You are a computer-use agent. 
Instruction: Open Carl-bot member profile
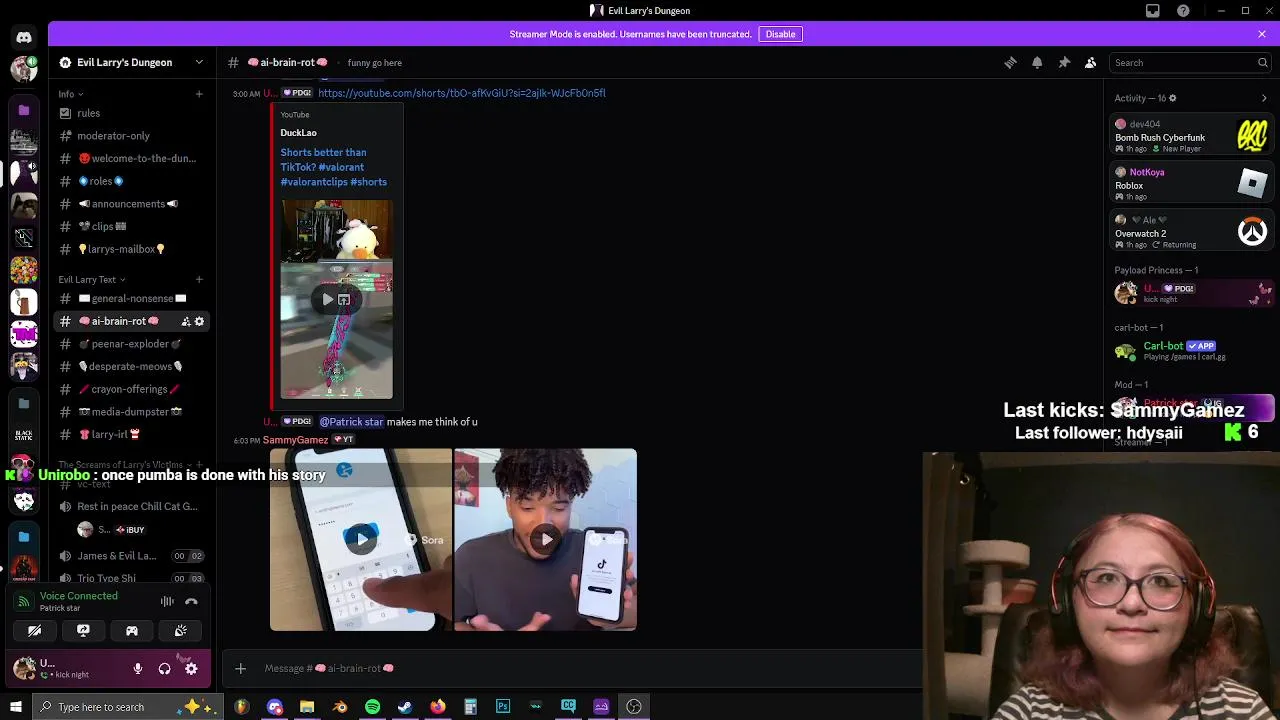pos(1193,351)
